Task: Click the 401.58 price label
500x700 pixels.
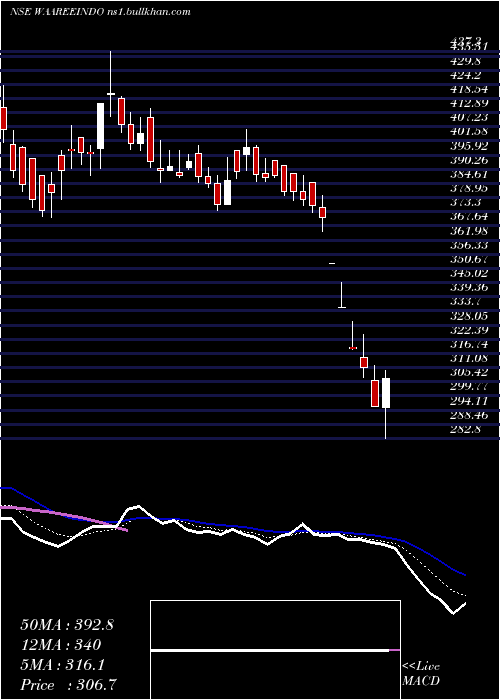Action: (471, 132)
